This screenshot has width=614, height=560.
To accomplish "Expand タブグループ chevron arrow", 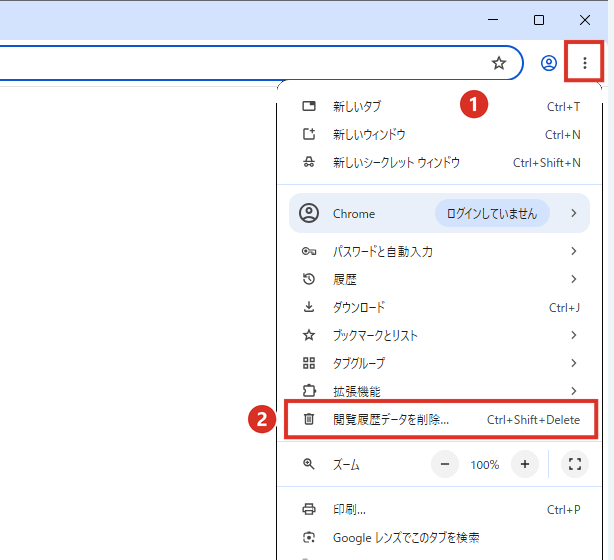I will point(574,363).
